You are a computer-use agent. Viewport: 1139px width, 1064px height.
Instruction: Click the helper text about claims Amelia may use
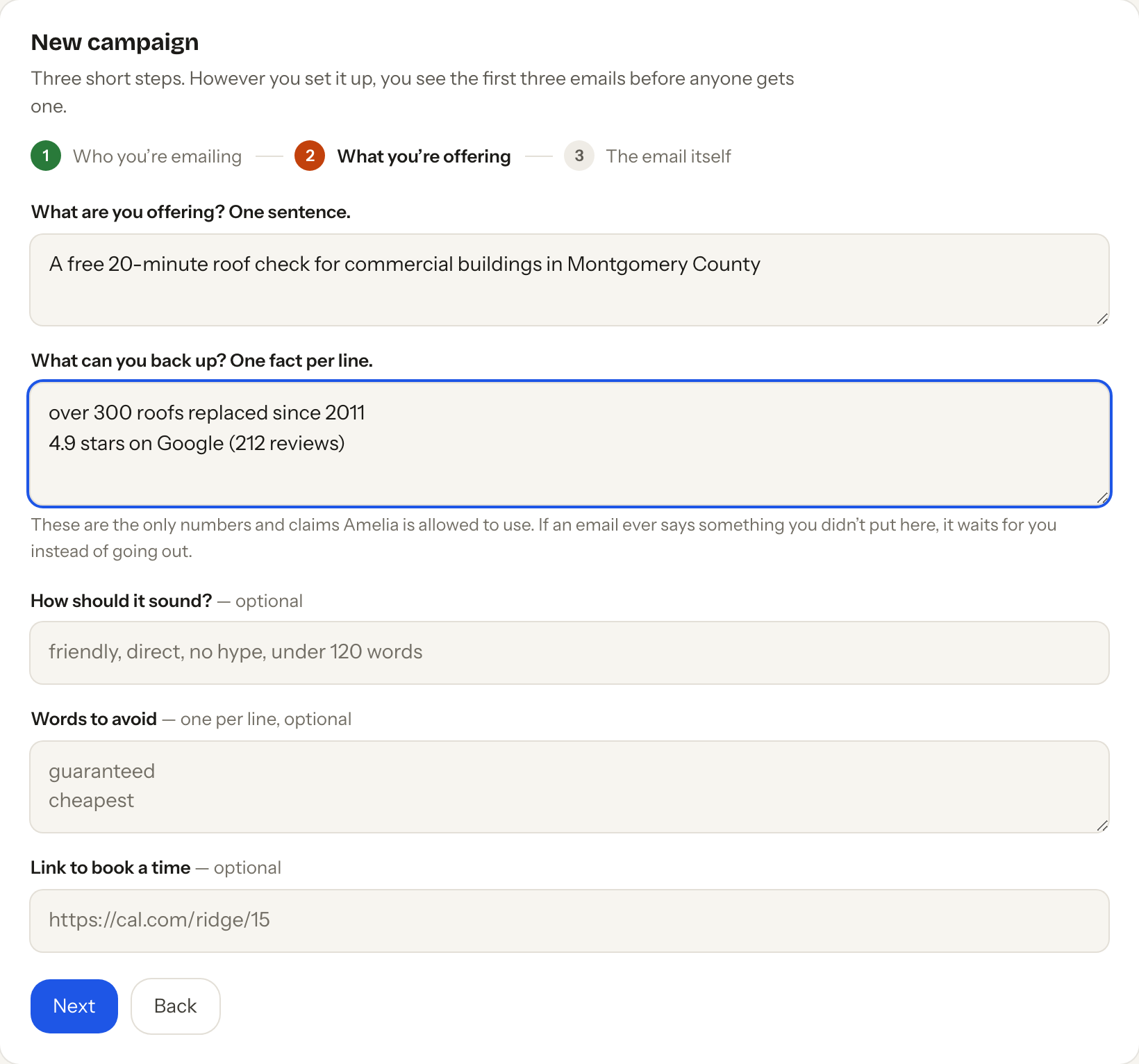click(544, 538)
